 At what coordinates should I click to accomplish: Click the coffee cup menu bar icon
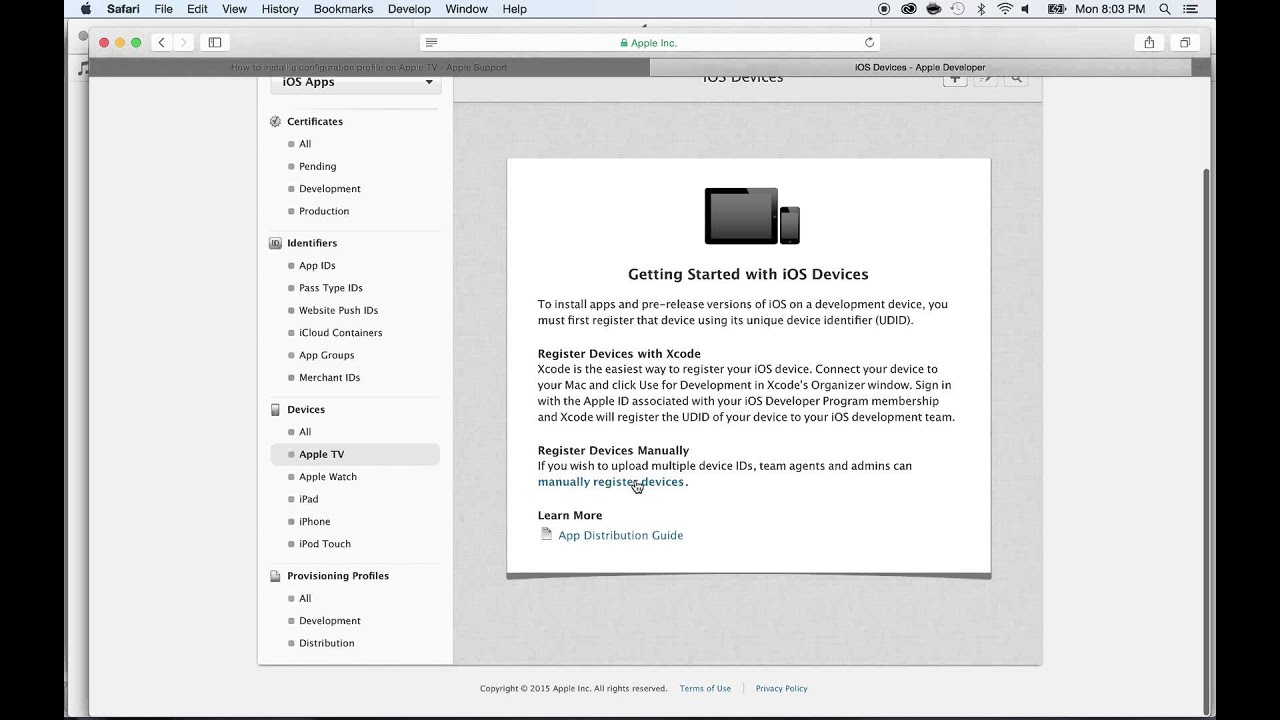pos(933,9)
